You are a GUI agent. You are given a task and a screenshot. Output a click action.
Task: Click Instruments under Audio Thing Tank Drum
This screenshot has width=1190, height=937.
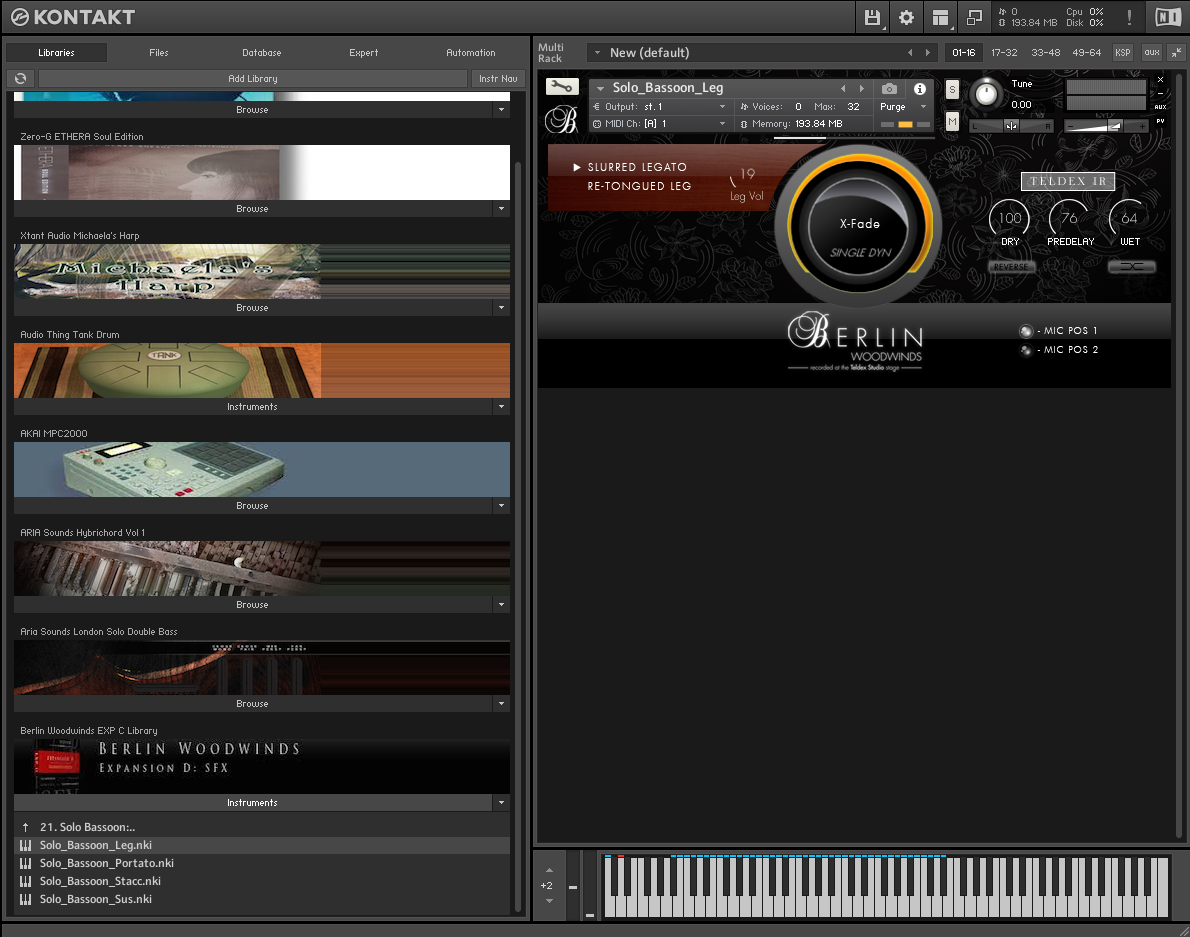pyautogui.click(x=252, y=407)
